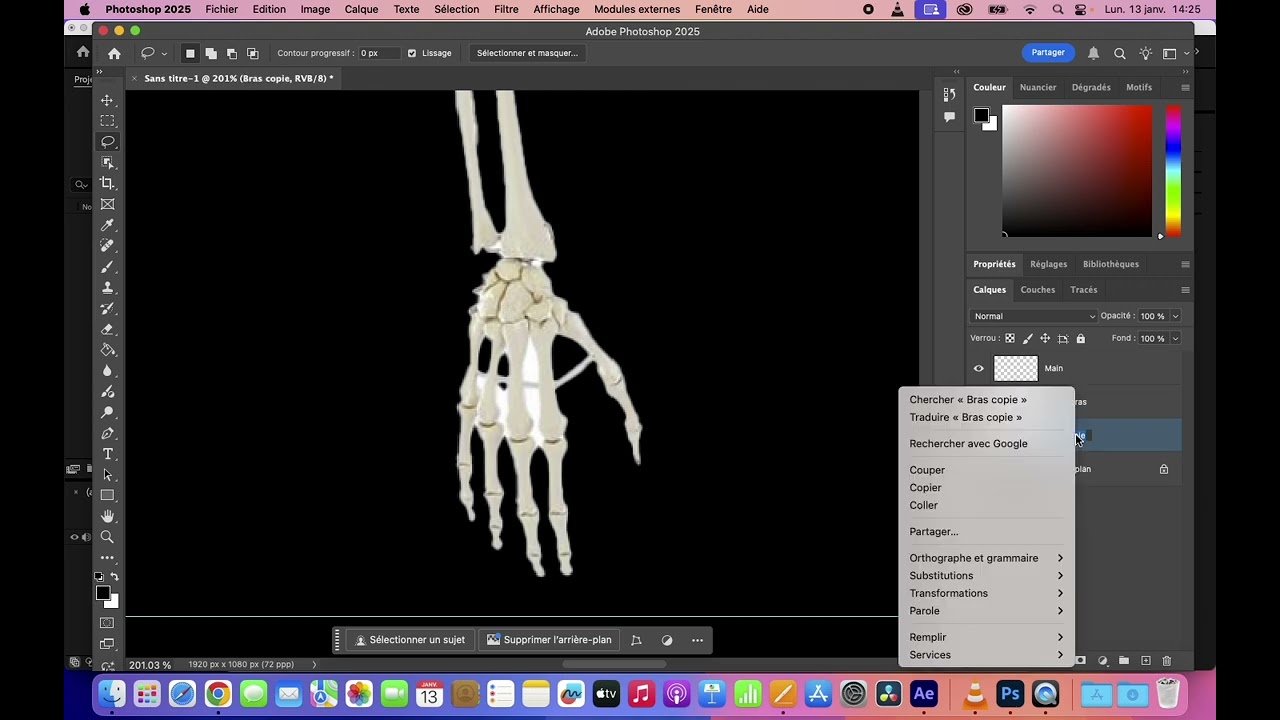
Task: Select the Spot Healing Brush tool
Action: tap(107, 246)
